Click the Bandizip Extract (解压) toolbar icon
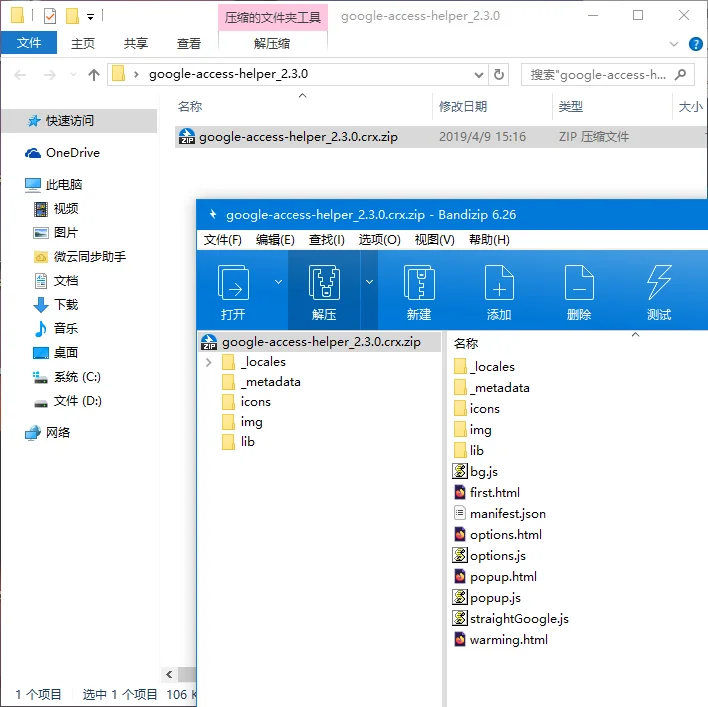 [x=324, y=283]
